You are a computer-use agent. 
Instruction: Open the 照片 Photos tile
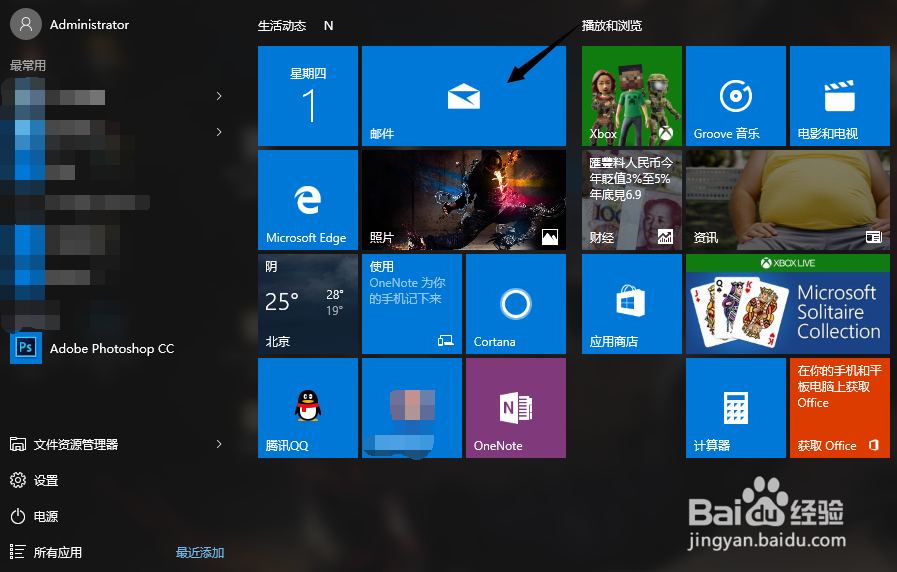464,200
